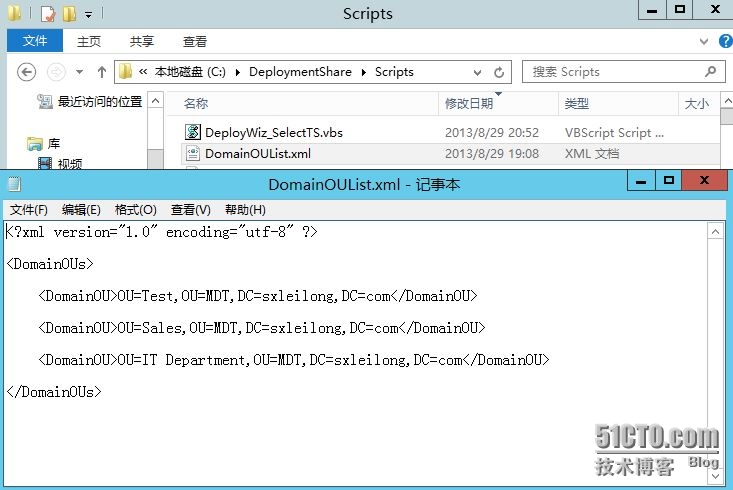The image size is (733, 490).
Task: Click the Notepad title bar icon
Action: (x=14, y=184)
